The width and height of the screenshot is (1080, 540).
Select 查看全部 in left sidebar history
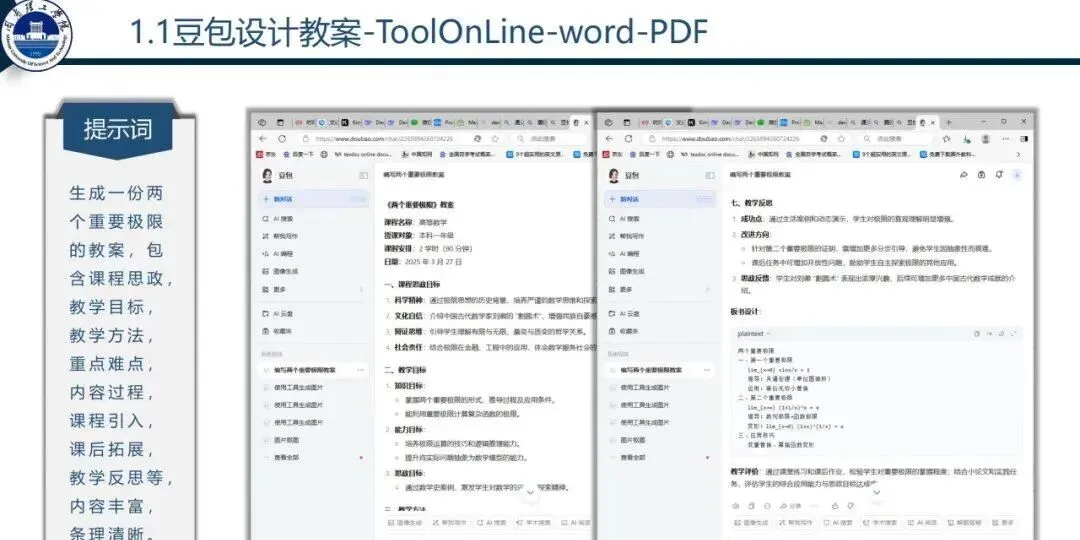pyautogui.click(x=287, y=457)
